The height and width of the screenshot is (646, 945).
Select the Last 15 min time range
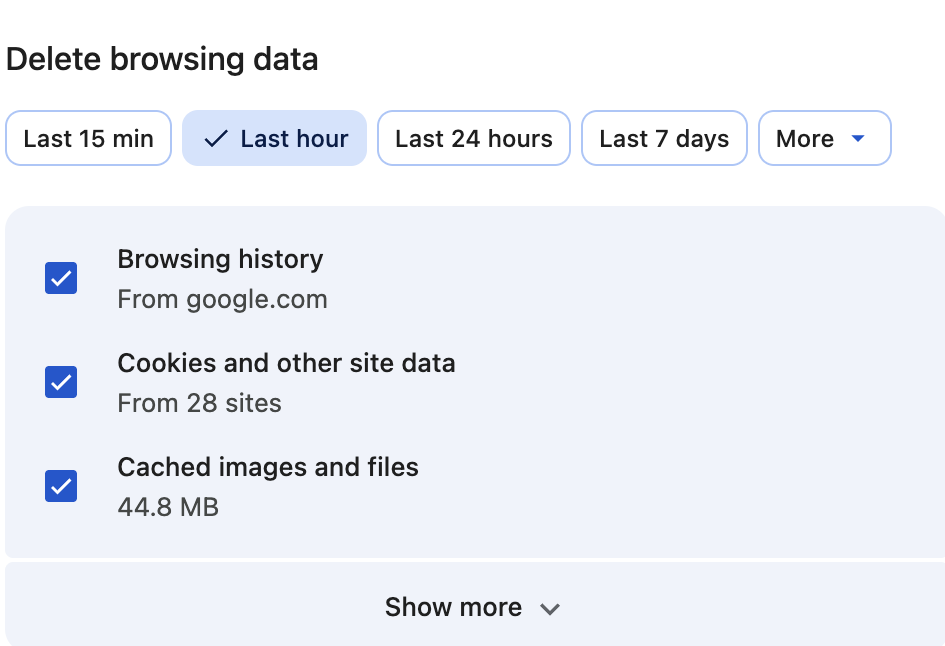(x=88, y=139)
